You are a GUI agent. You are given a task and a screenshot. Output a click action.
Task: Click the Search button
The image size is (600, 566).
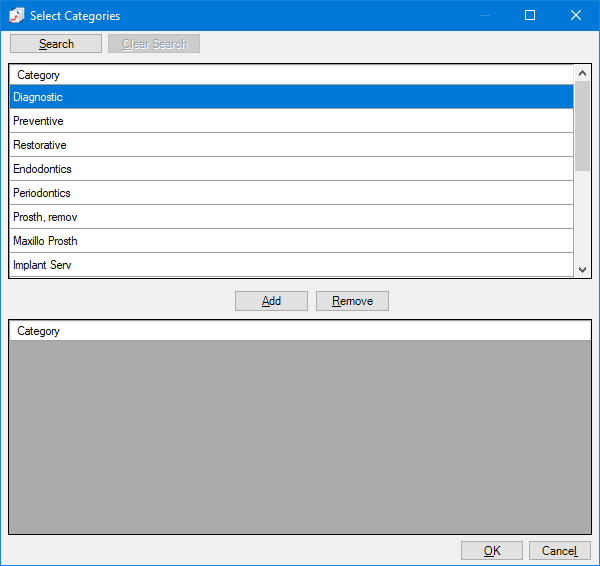[x=56, y=44]
